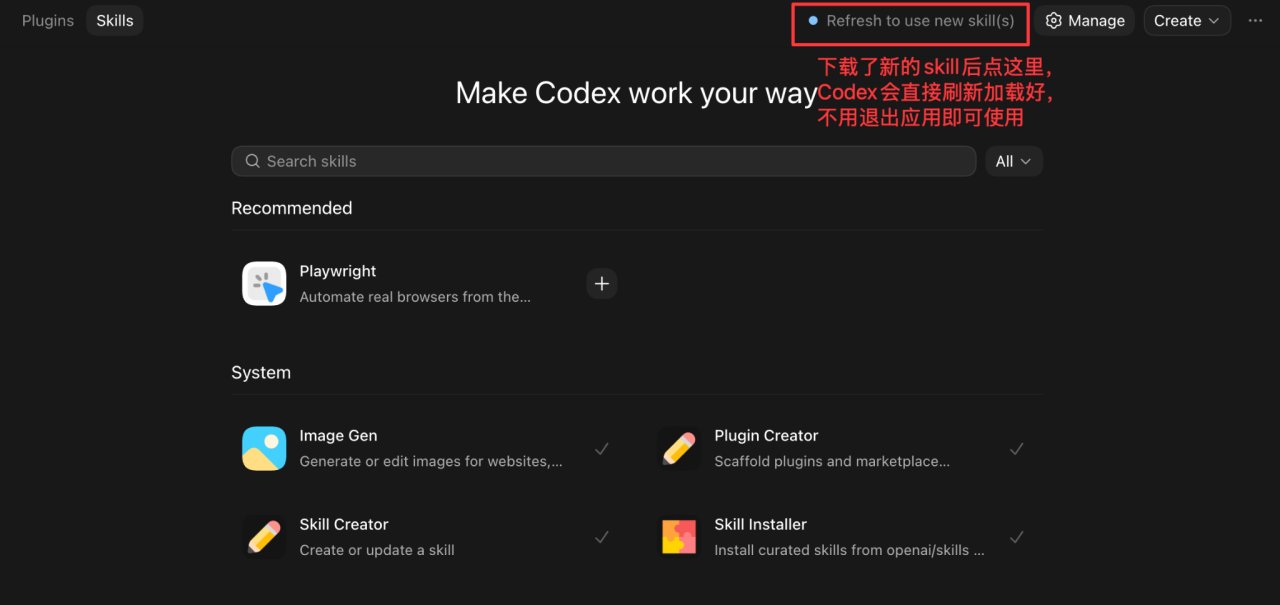
Task: Add the Playwright skill with plus button
Action: (601, 284)
